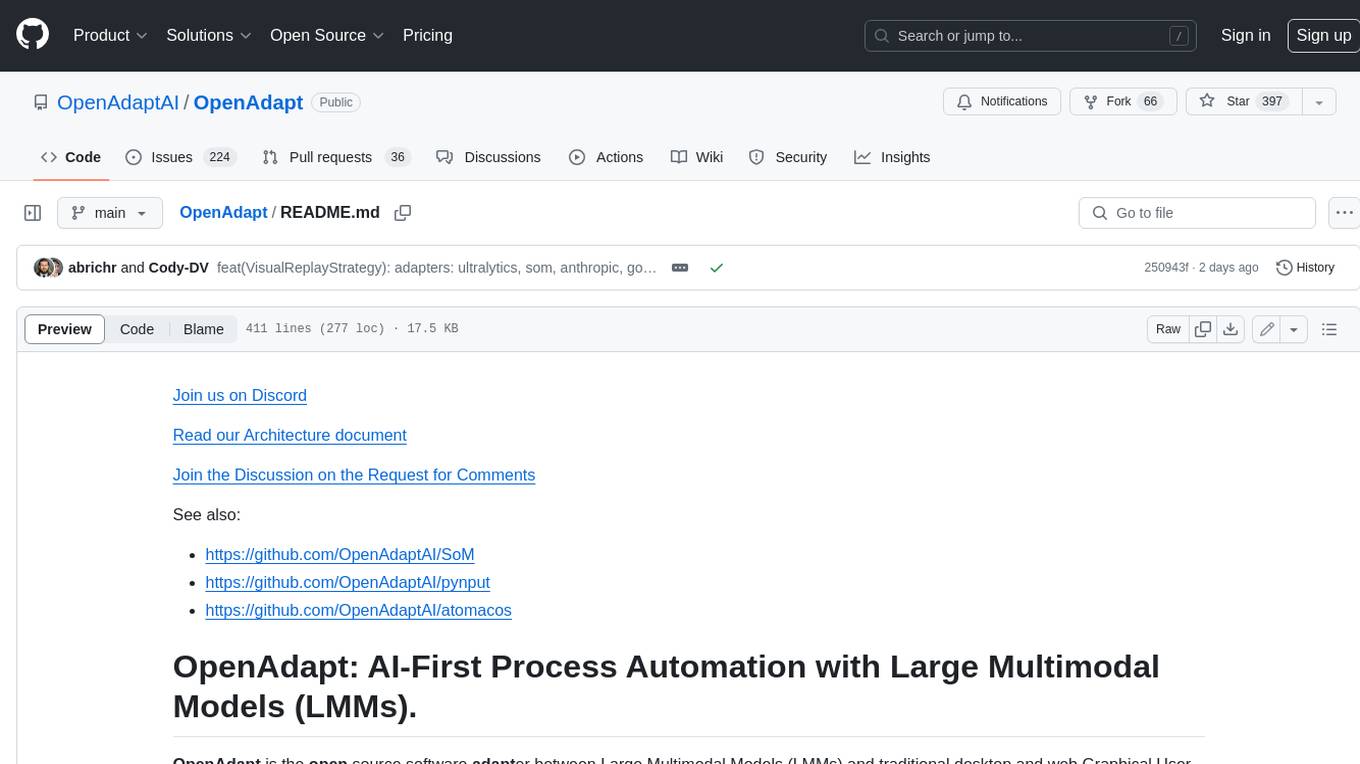This screenshot has width=1360, height=764.
Task: Open the OpenAdapt repository name link
Action: point(248,102)
